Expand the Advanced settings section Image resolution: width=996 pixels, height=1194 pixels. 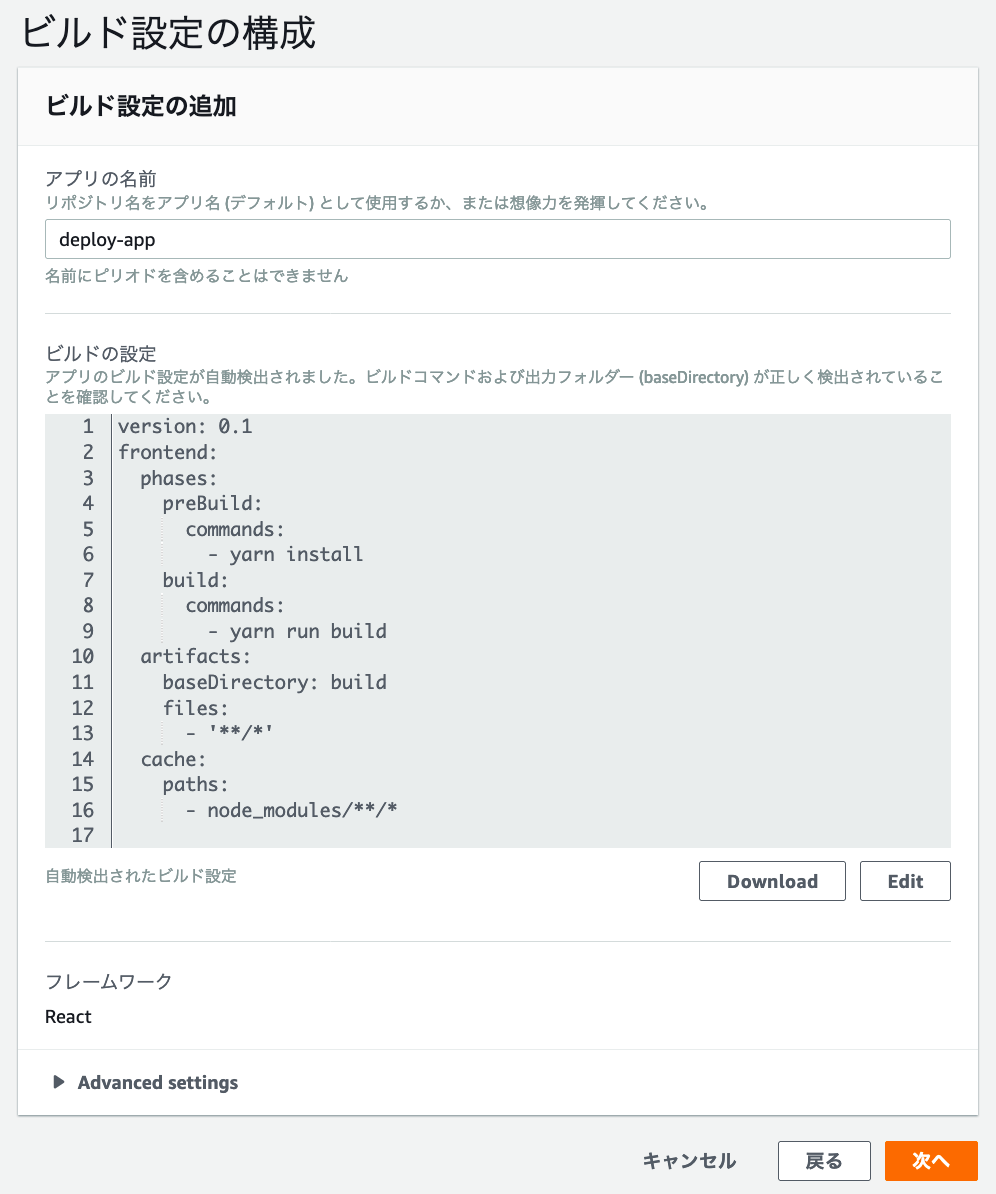click(146, 1082)
